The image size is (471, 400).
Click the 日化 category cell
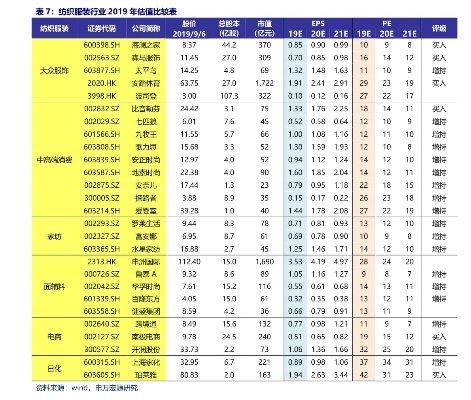(x=54, y=369)
